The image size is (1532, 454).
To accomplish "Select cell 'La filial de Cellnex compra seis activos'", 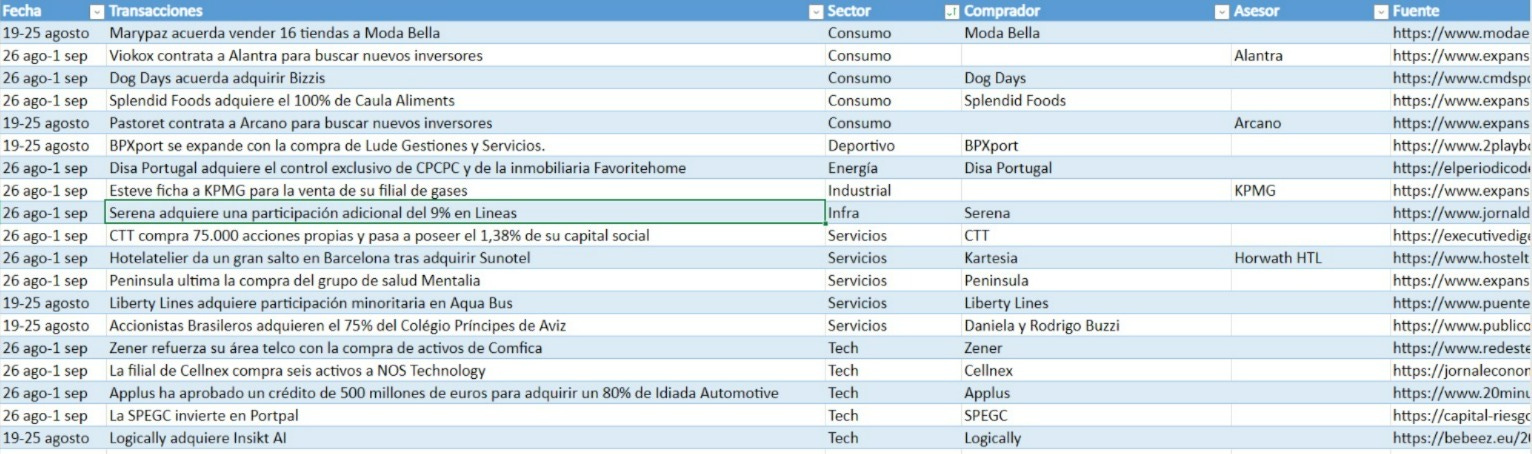I will coord(465,371).
